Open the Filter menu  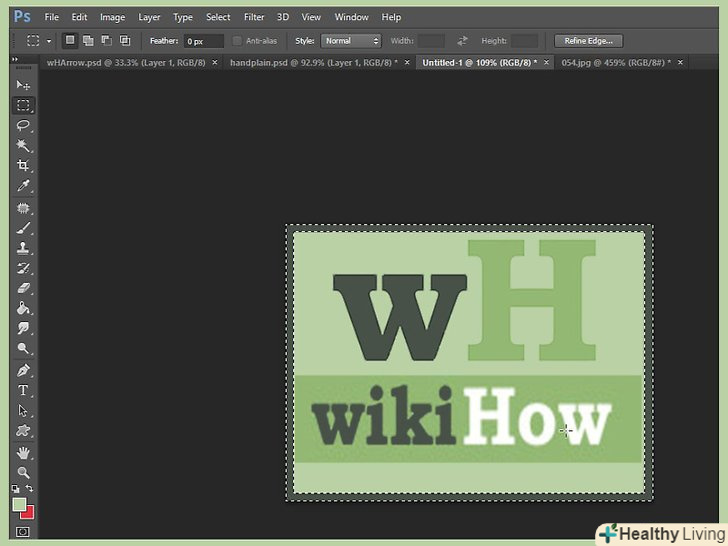(x=254, y=17)
